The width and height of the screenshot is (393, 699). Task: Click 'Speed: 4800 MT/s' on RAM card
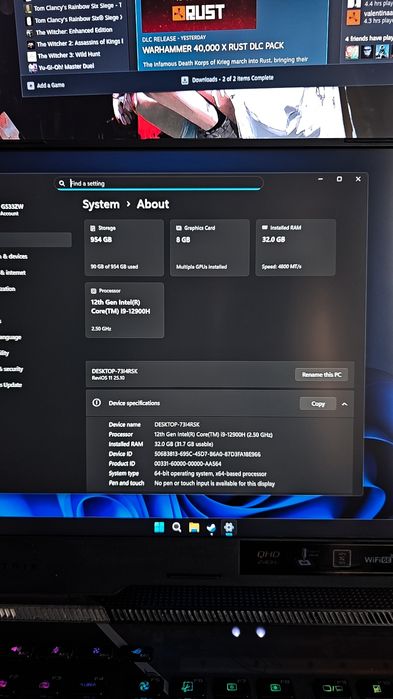[282, 266]
